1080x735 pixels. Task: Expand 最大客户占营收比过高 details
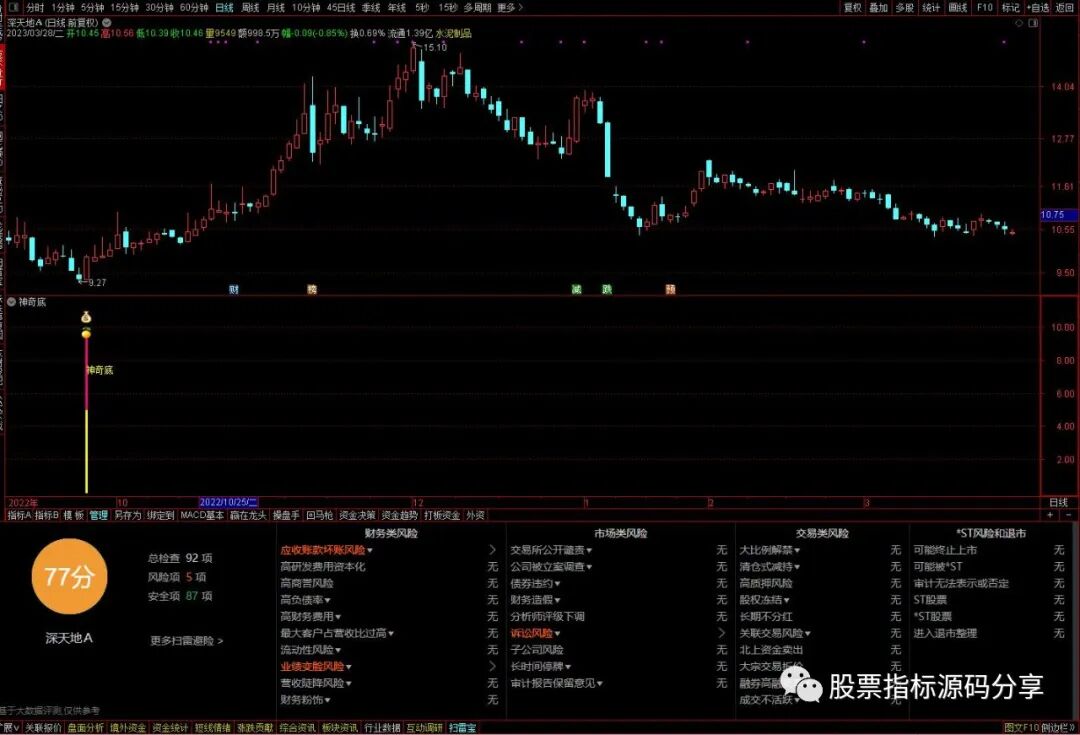(391, 633)
